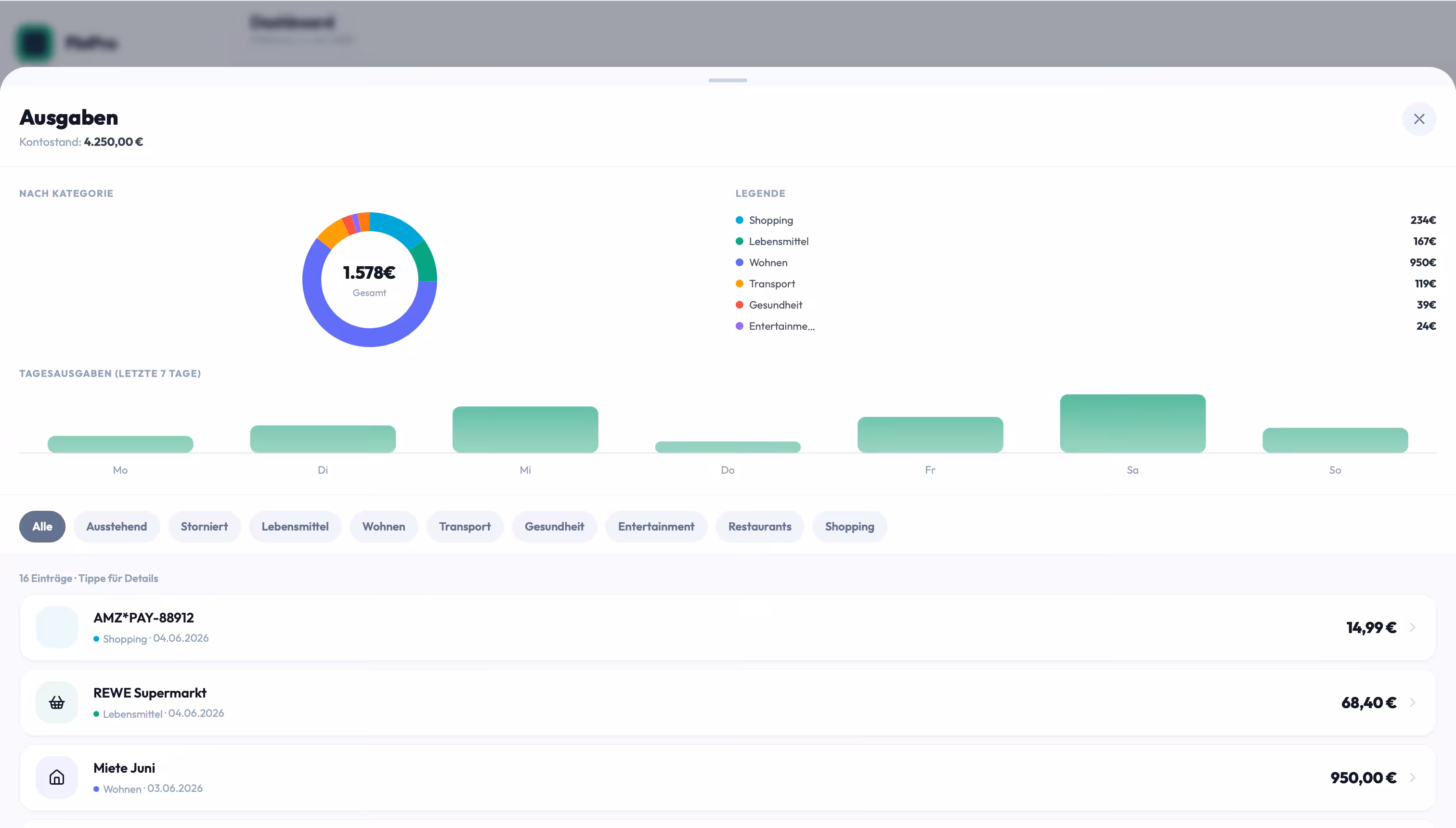The image size is (1456, 828).
Task: Click the 1.578€ Gesamt donut center
Action: tap(370, 279)
